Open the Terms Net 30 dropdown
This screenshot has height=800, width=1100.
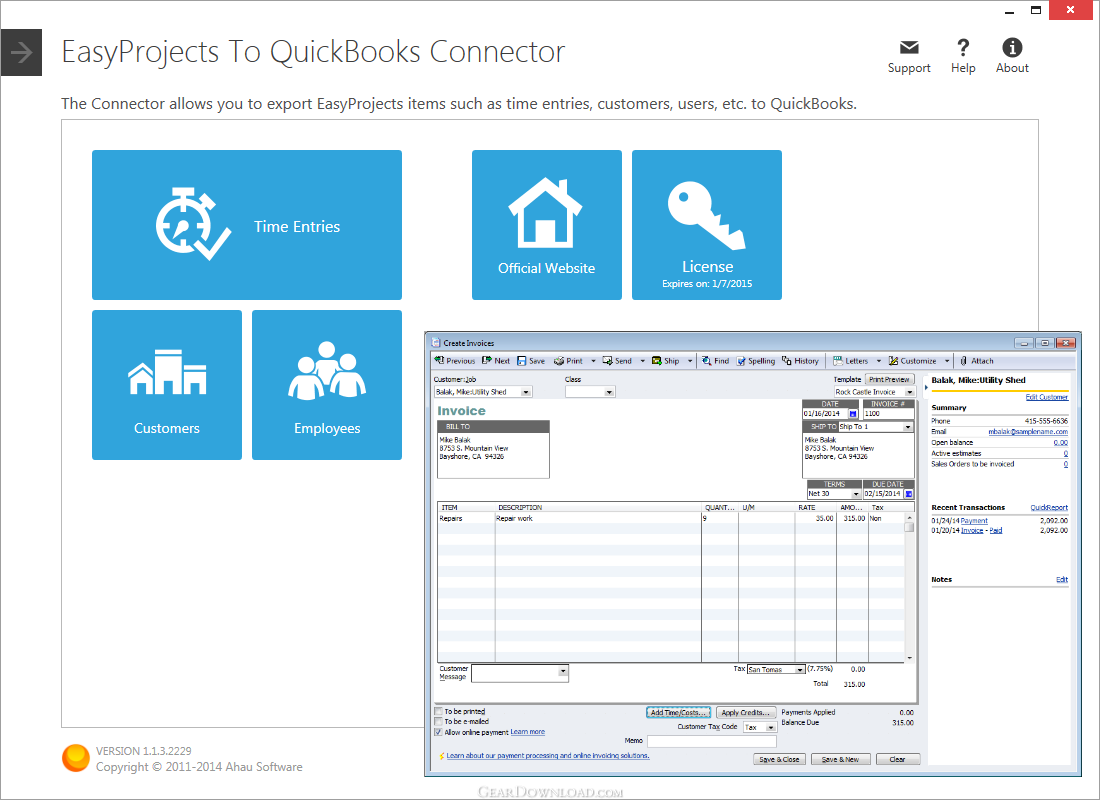[x=855, y=494]
